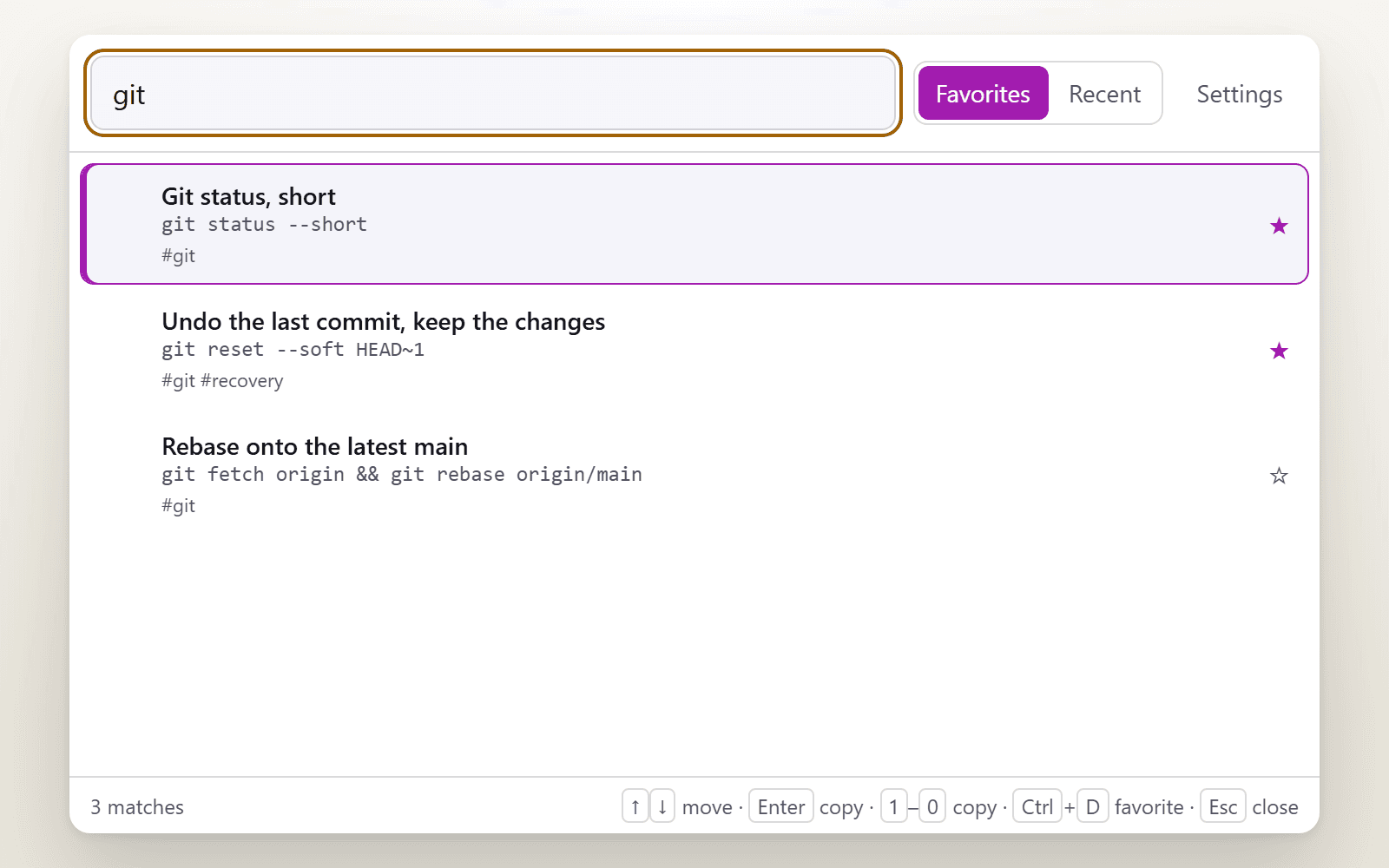Click the D key hint
This screenshot has width=1389, height=868.
1093,806
